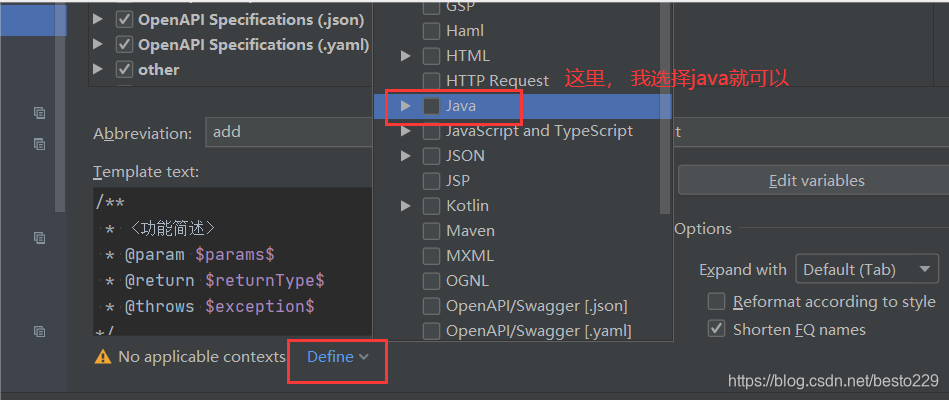Select the Java row label
949x400 pixels.
point(461,106)
